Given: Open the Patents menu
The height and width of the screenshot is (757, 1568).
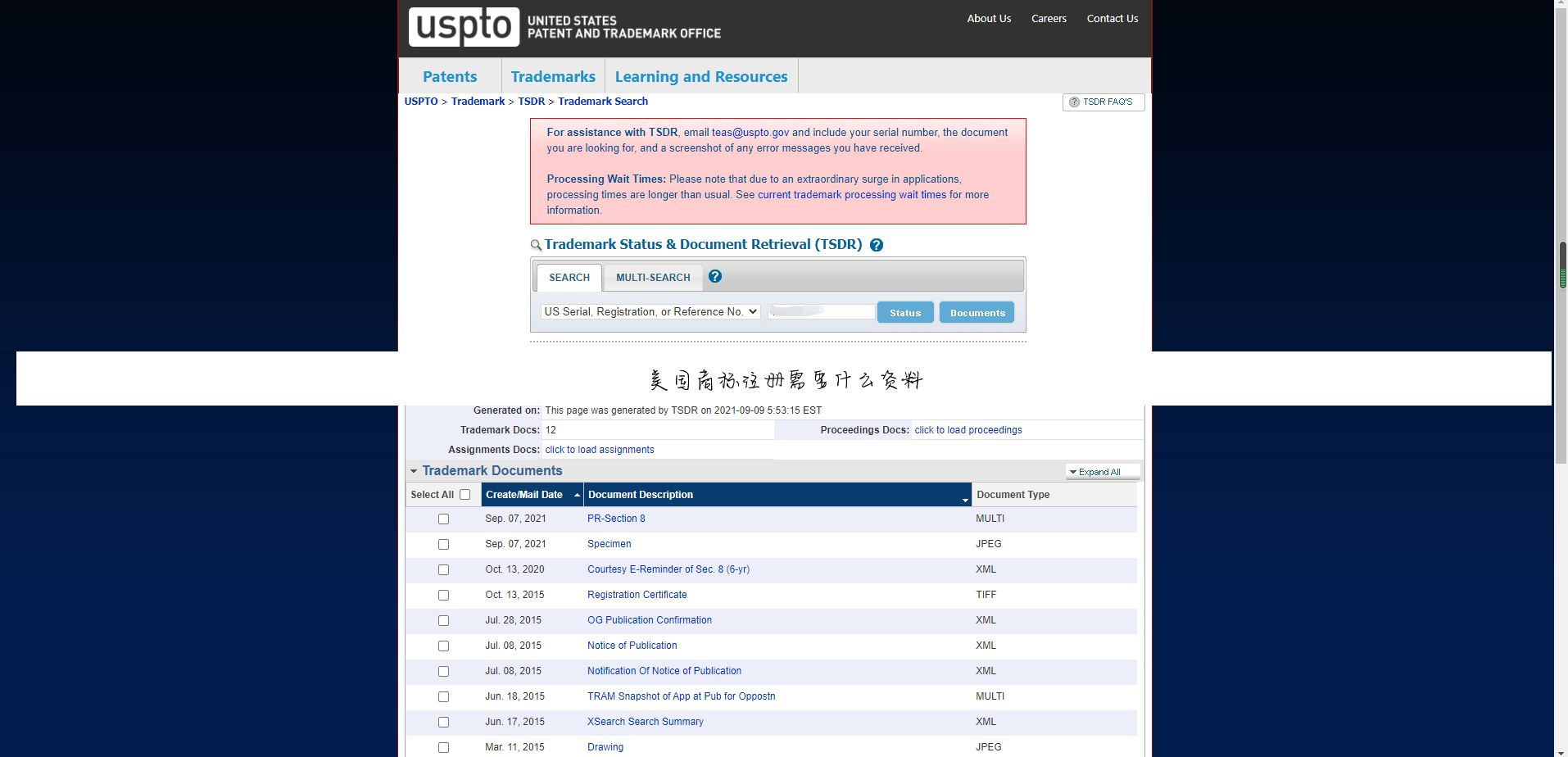Looking at the screenshot, I should [450, 76].
